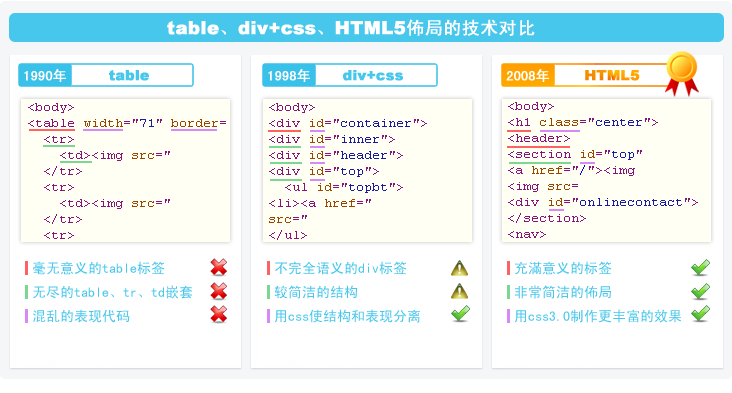Click <div id="top"> code line
This screenshot has width=732, height=393.
point(324,171)
